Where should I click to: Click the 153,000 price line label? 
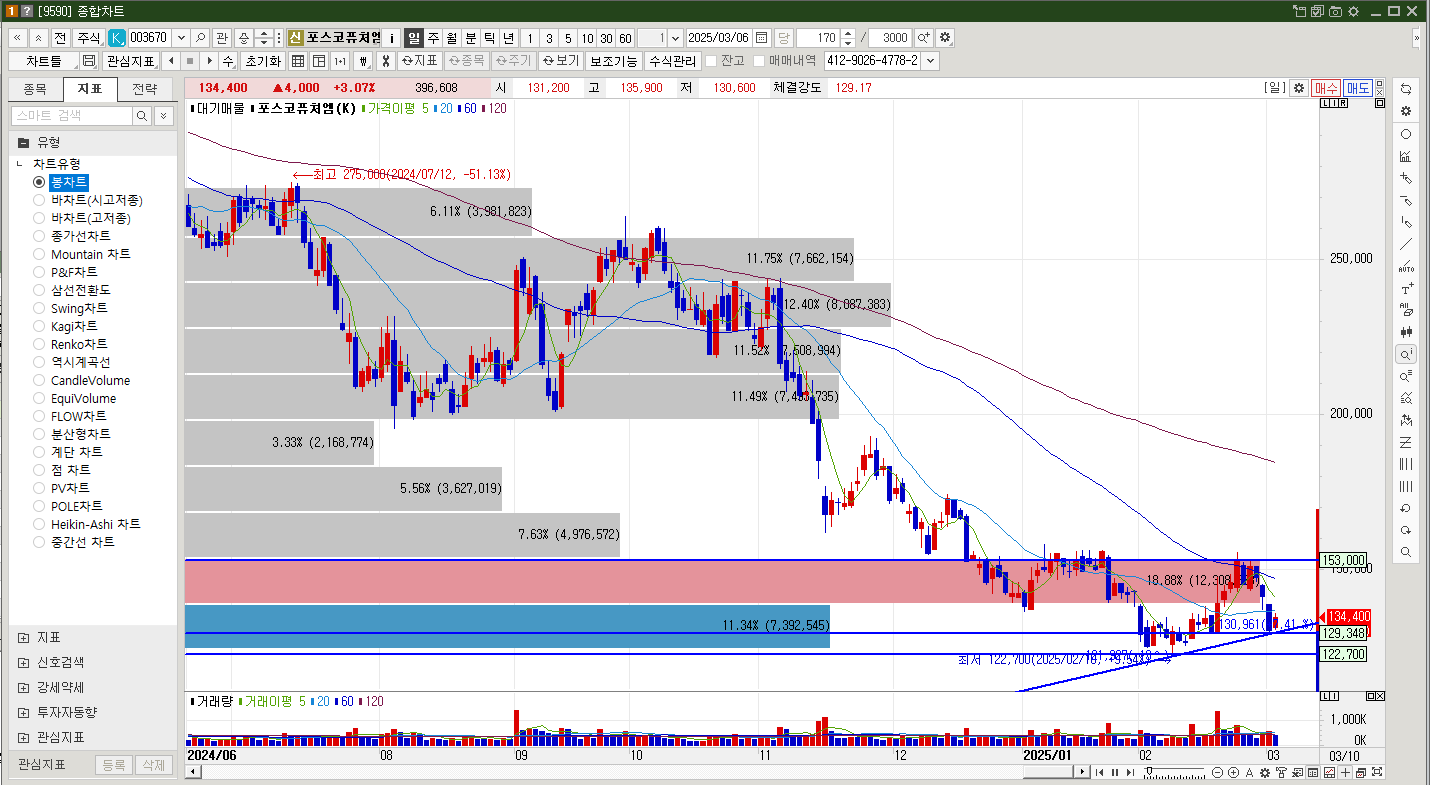click(1343, 560)
